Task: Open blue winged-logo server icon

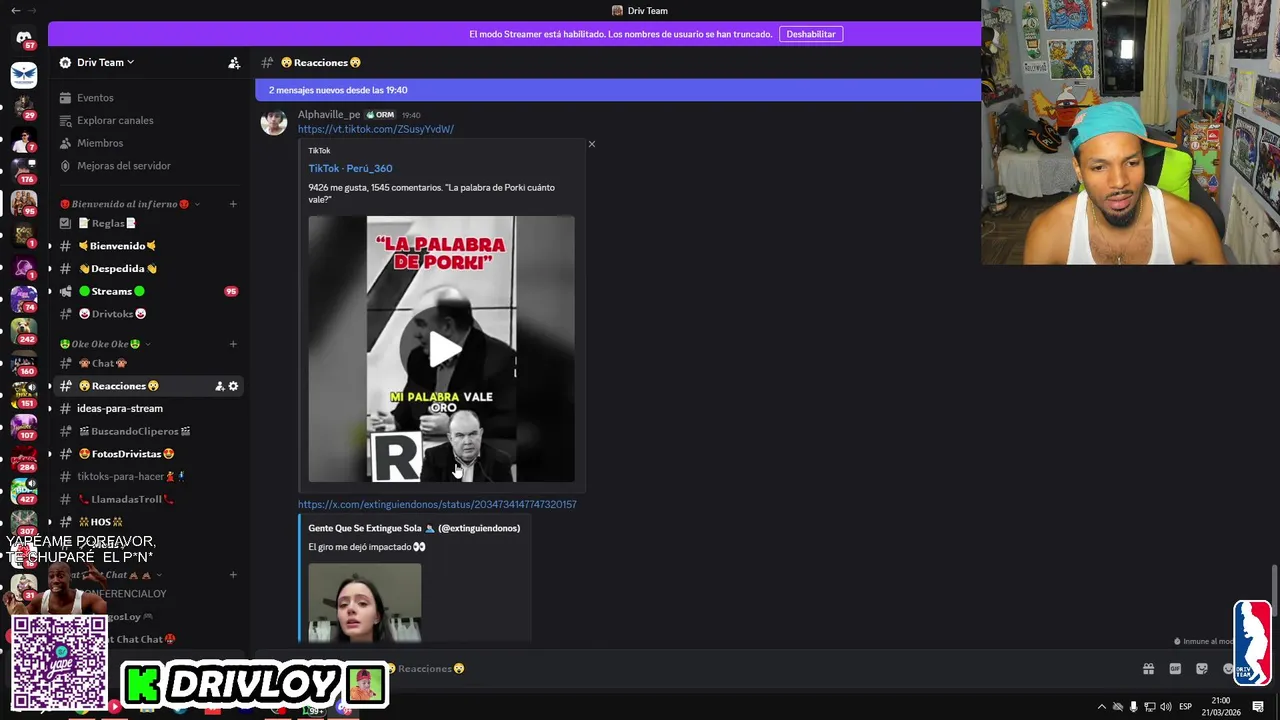Action: point(24,74)
